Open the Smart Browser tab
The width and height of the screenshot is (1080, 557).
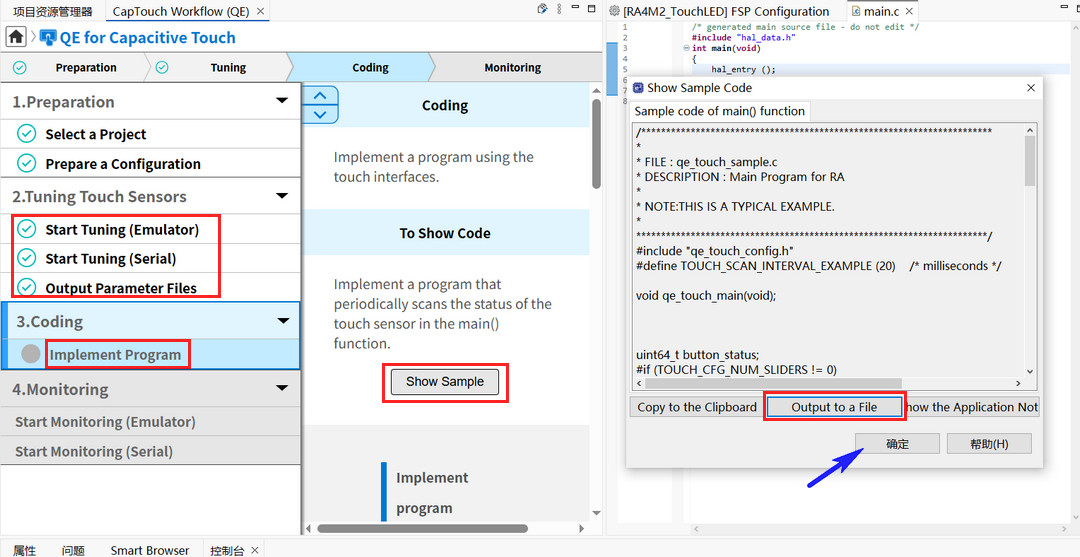coord(149,550)
